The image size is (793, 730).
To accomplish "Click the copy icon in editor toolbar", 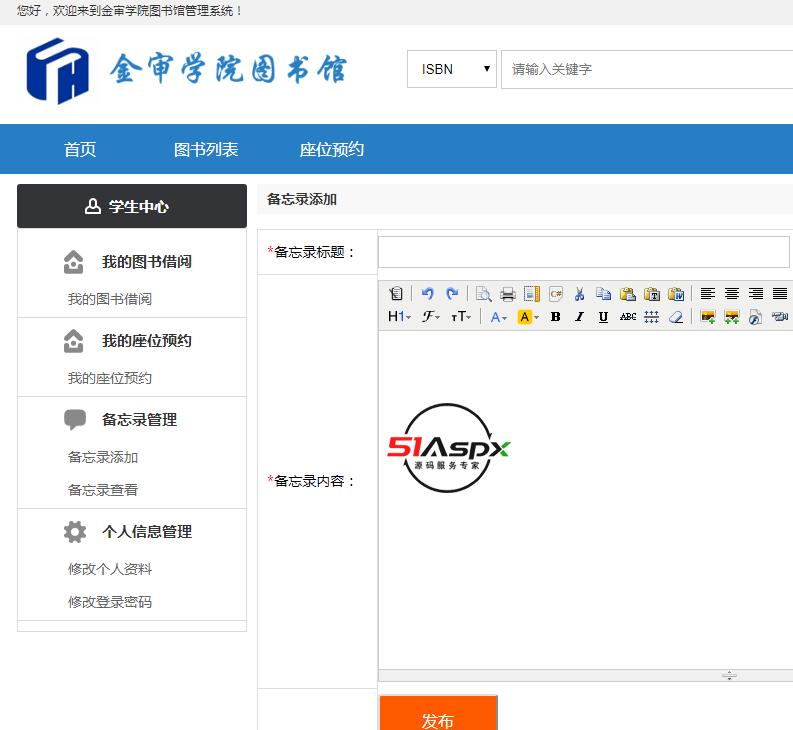I will tap(603, 293).
